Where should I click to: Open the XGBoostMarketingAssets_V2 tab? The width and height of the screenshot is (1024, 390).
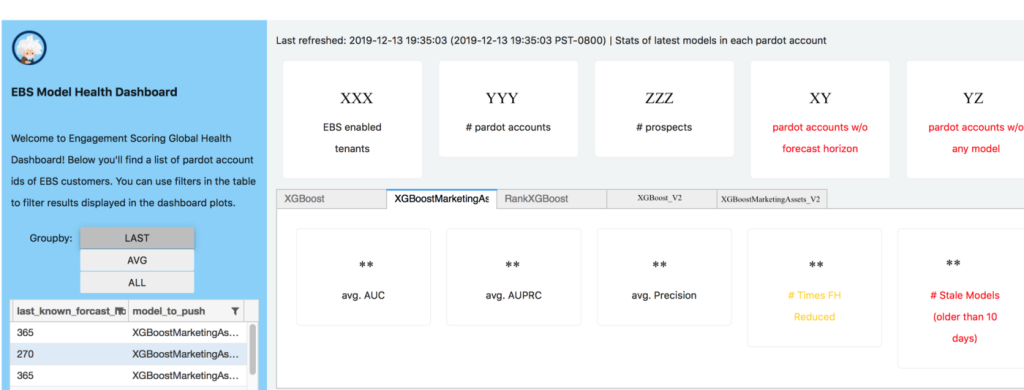coord(772,199)
